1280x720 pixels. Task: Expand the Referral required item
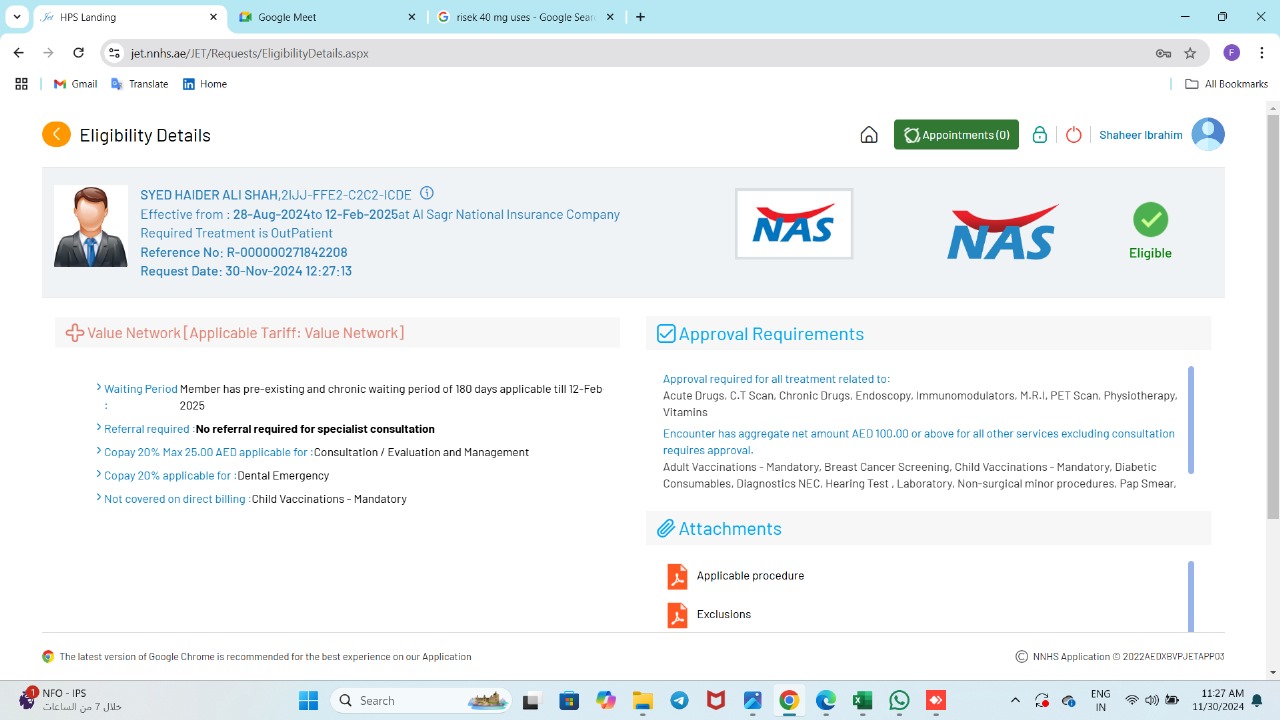[99, 429]
